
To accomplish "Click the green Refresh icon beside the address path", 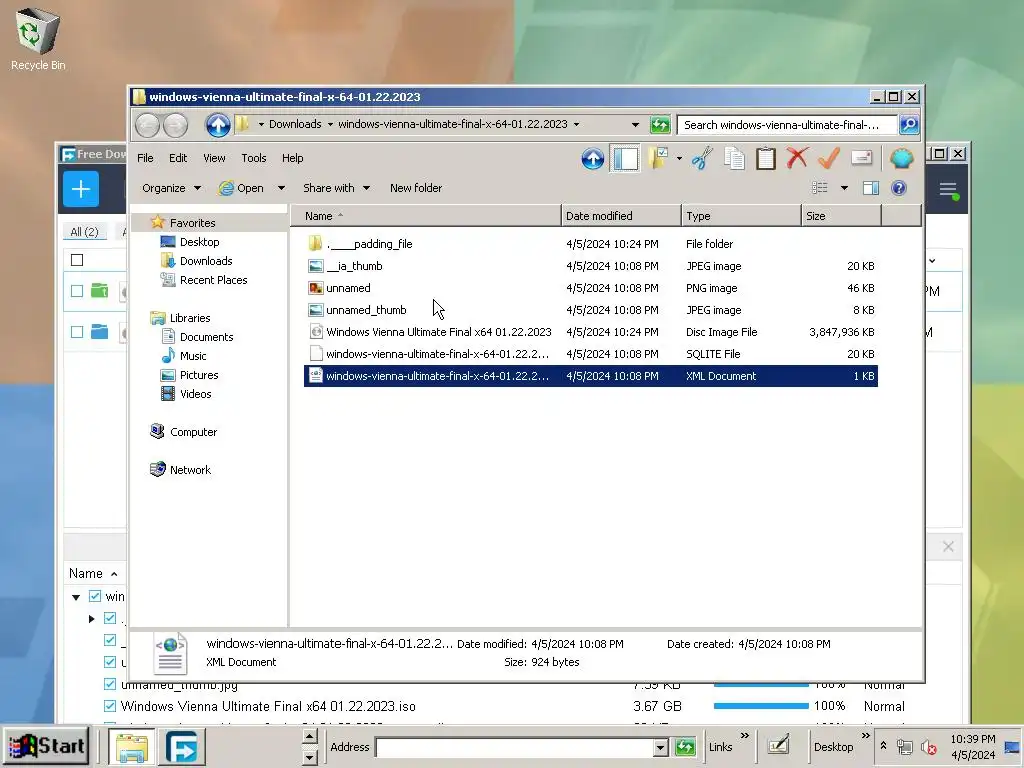I will tap(660, 125).
